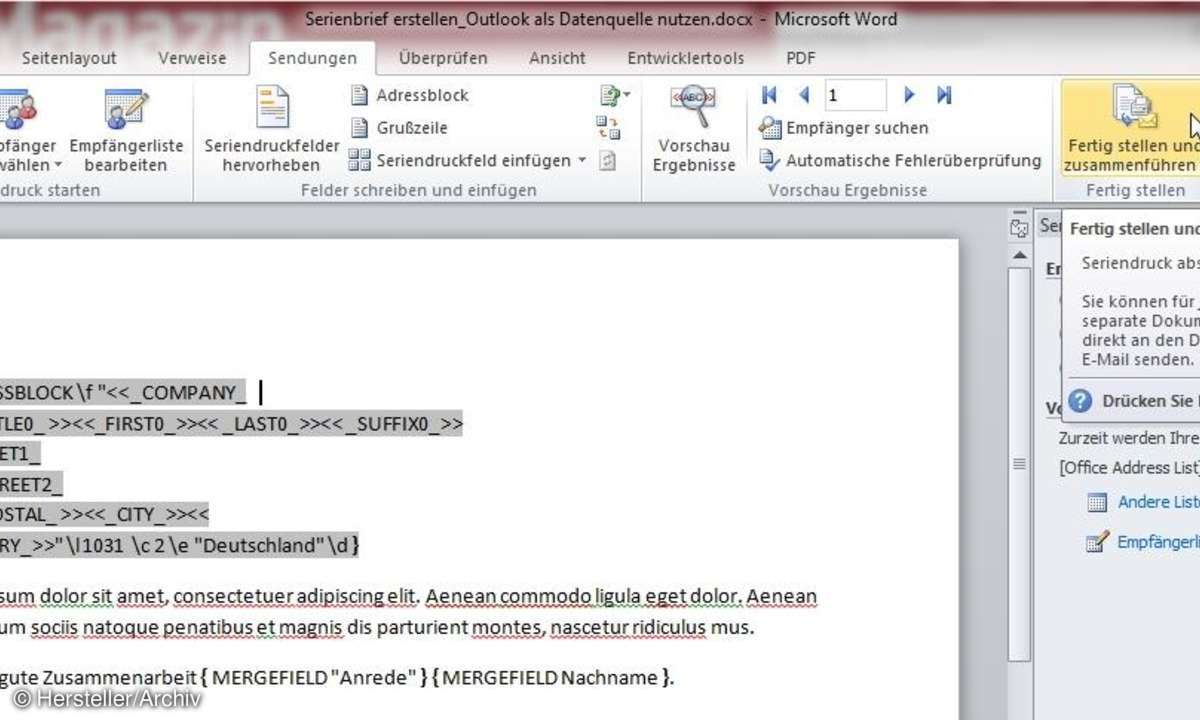Click the Etiketten aktualisieren icon

[x=608, y=160]
